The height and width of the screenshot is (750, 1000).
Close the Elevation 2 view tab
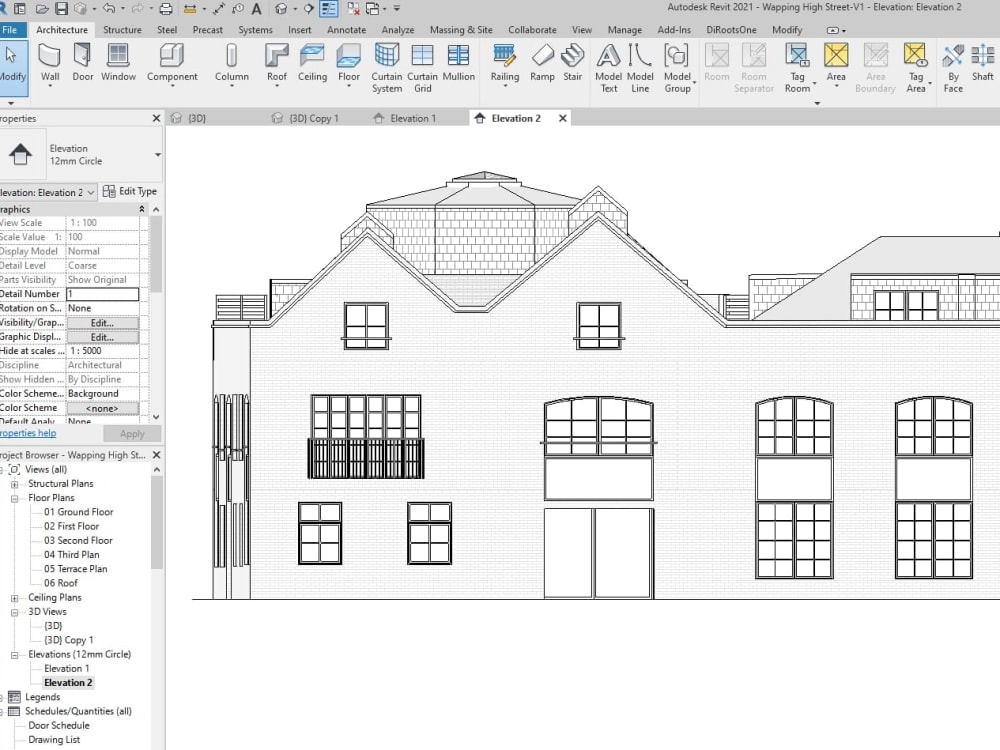click(562, 118)
